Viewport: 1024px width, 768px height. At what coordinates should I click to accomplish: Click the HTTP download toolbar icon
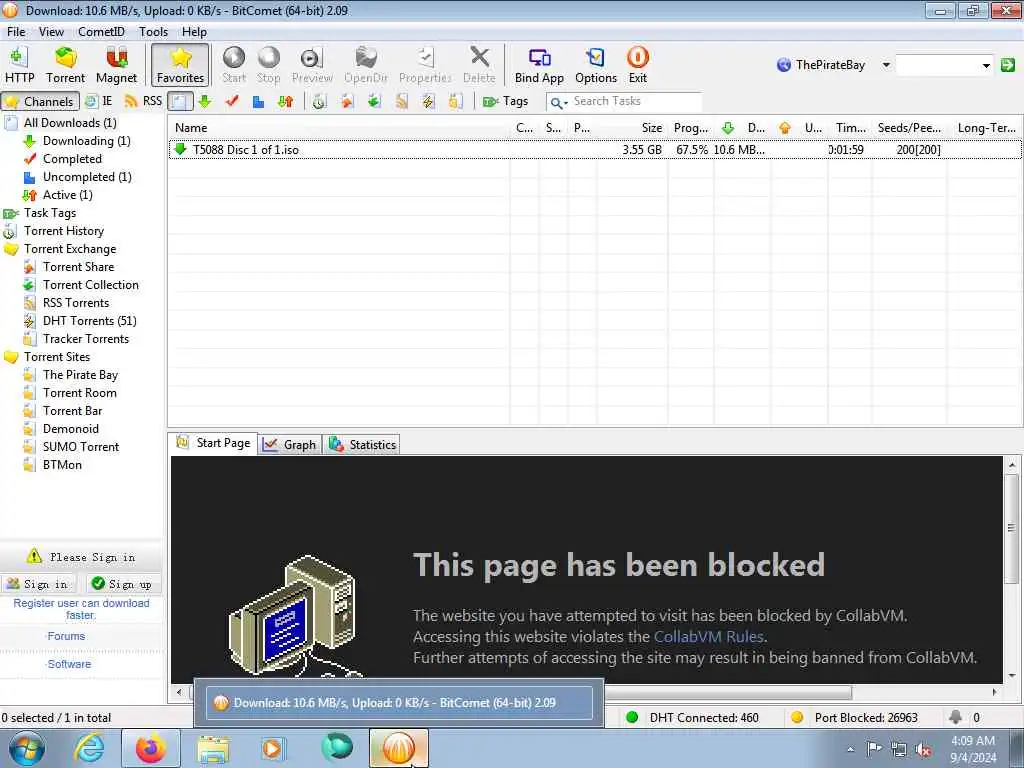(20, 65)
